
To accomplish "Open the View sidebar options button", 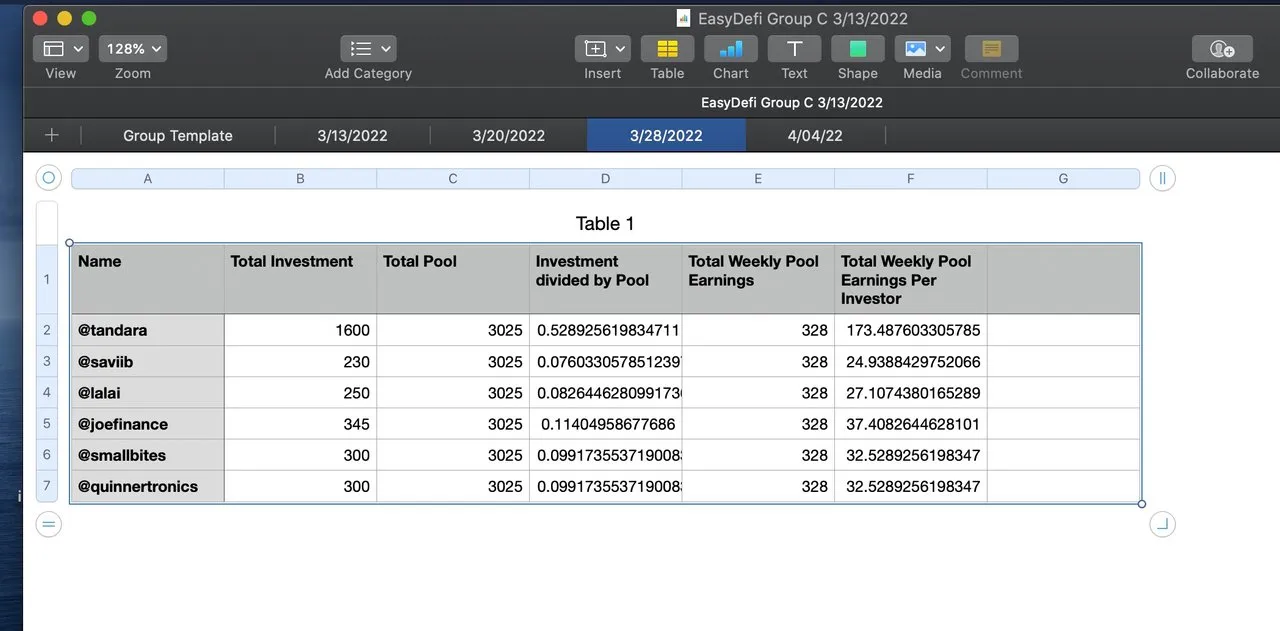I will tap(61, 48).
